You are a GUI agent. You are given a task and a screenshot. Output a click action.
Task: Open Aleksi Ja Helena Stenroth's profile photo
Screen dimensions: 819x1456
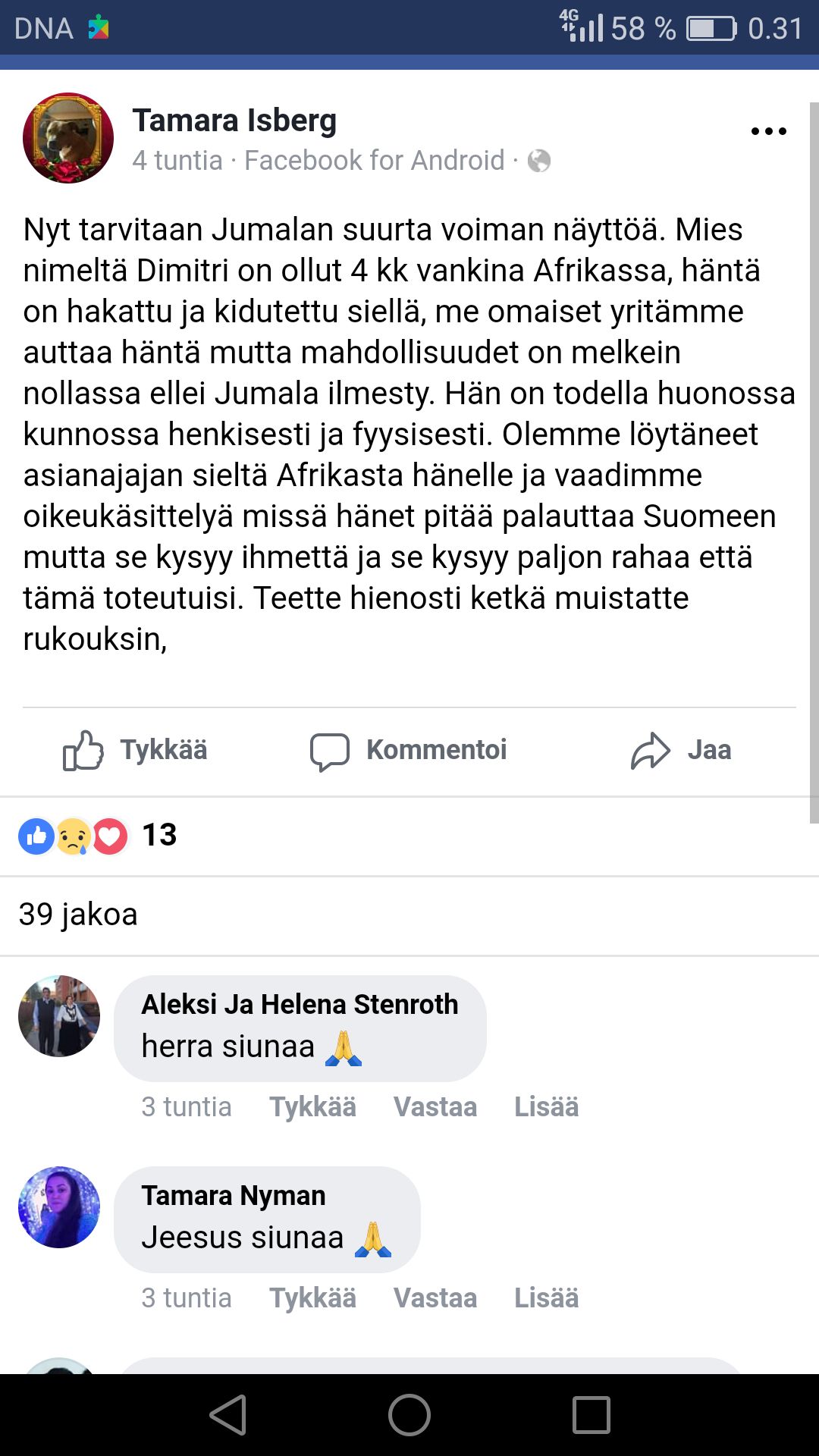tap(59, 1016)
